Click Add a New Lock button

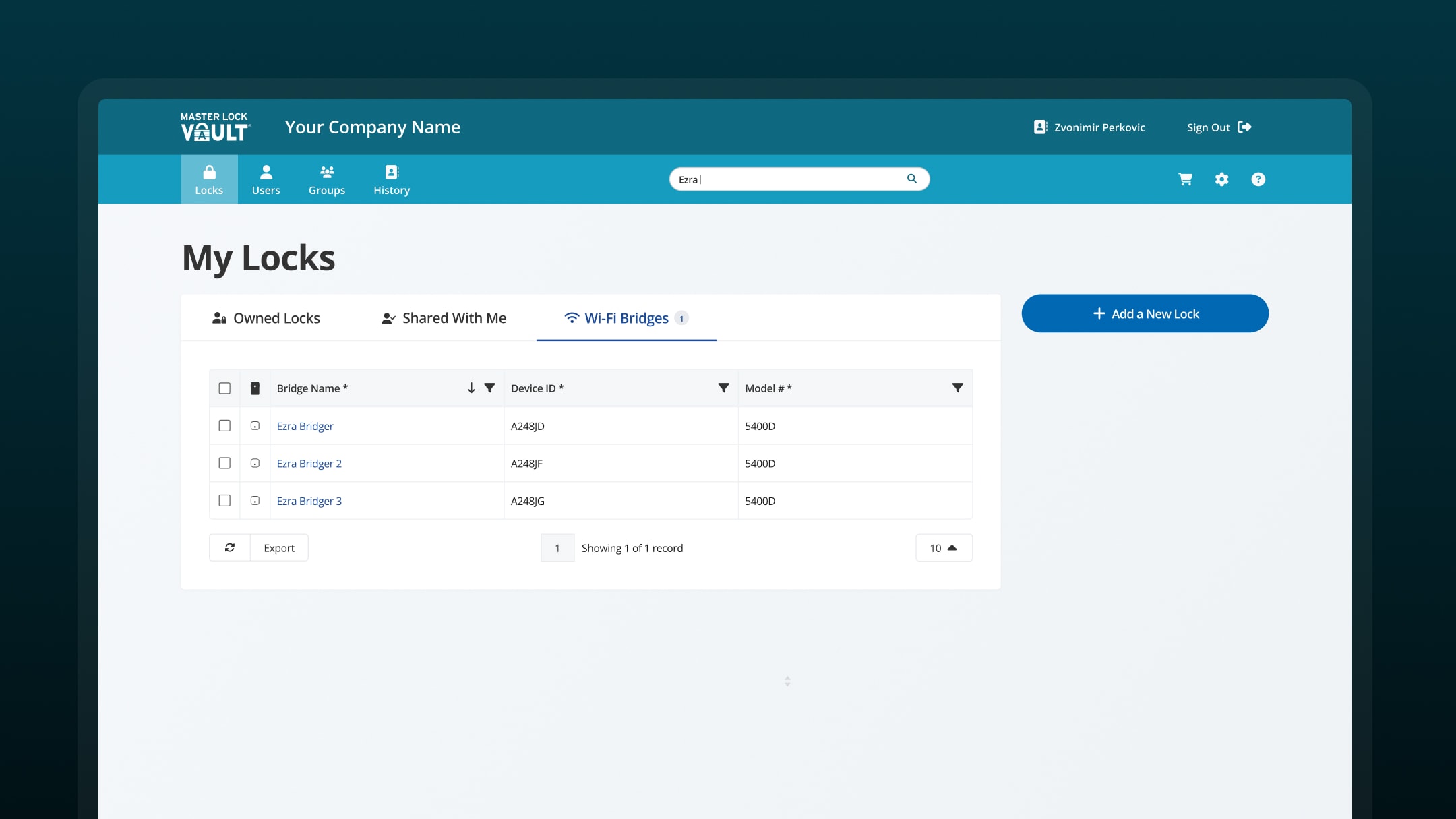tap(1145, 313)
